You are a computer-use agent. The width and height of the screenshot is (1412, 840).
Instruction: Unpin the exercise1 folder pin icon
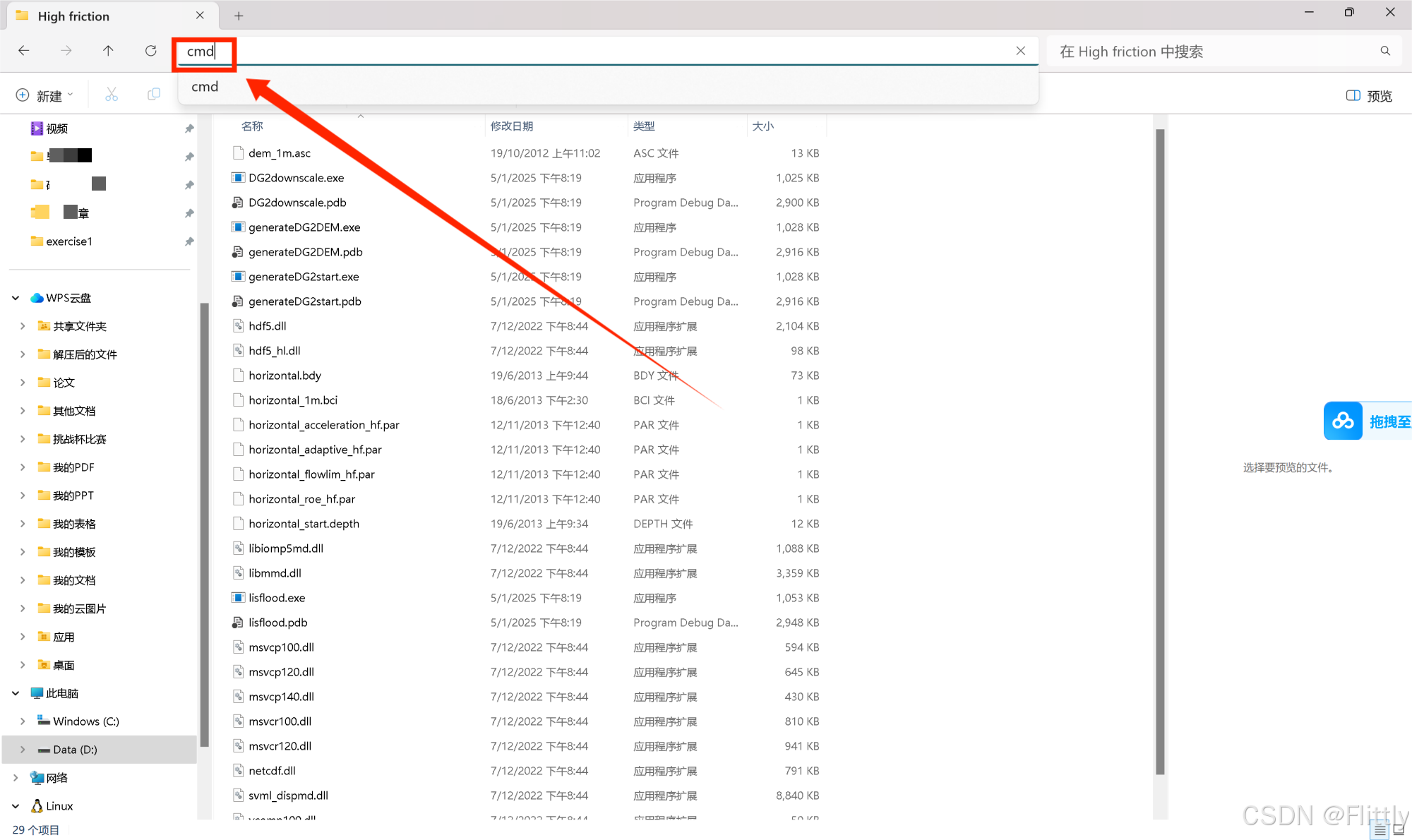(189, 241)
